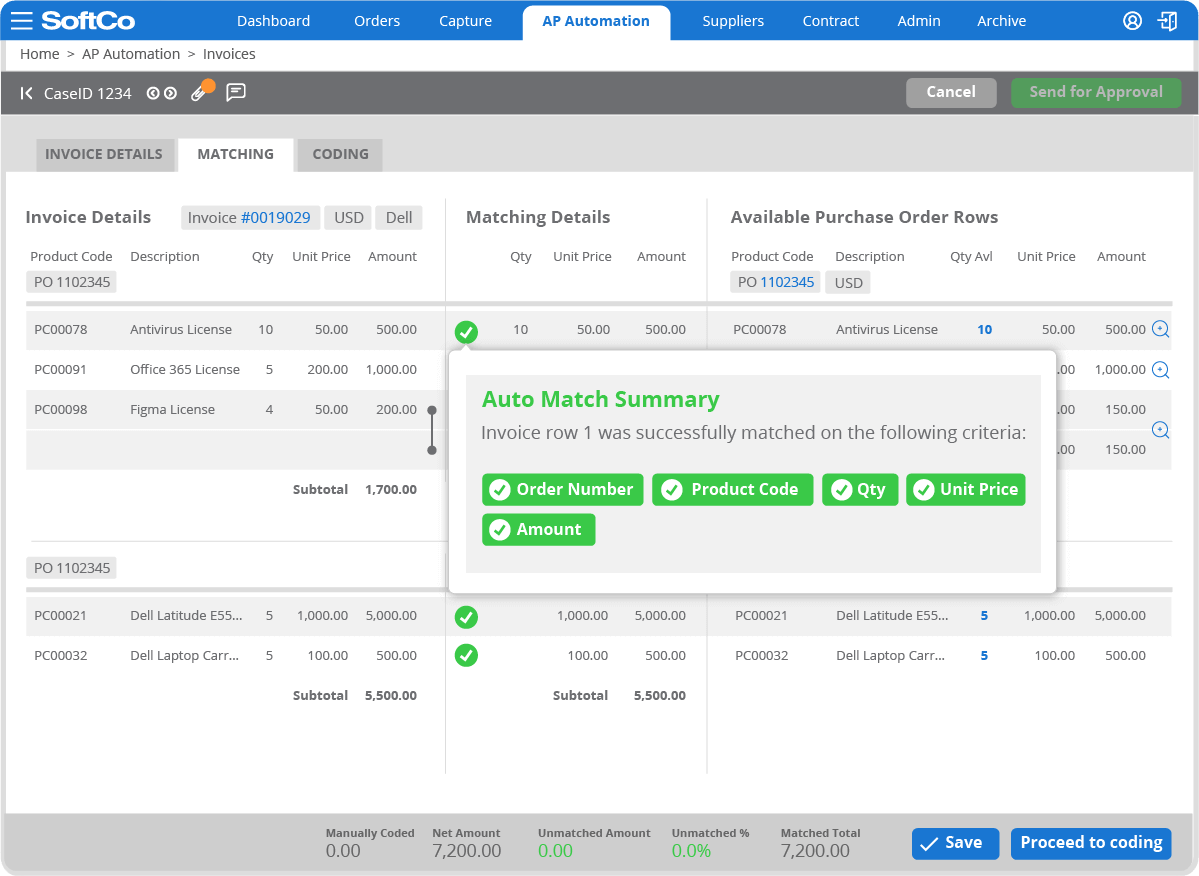1199x876 pixels.
Task: Open attachments via the paperclip icon
Action: coord(200,90)
